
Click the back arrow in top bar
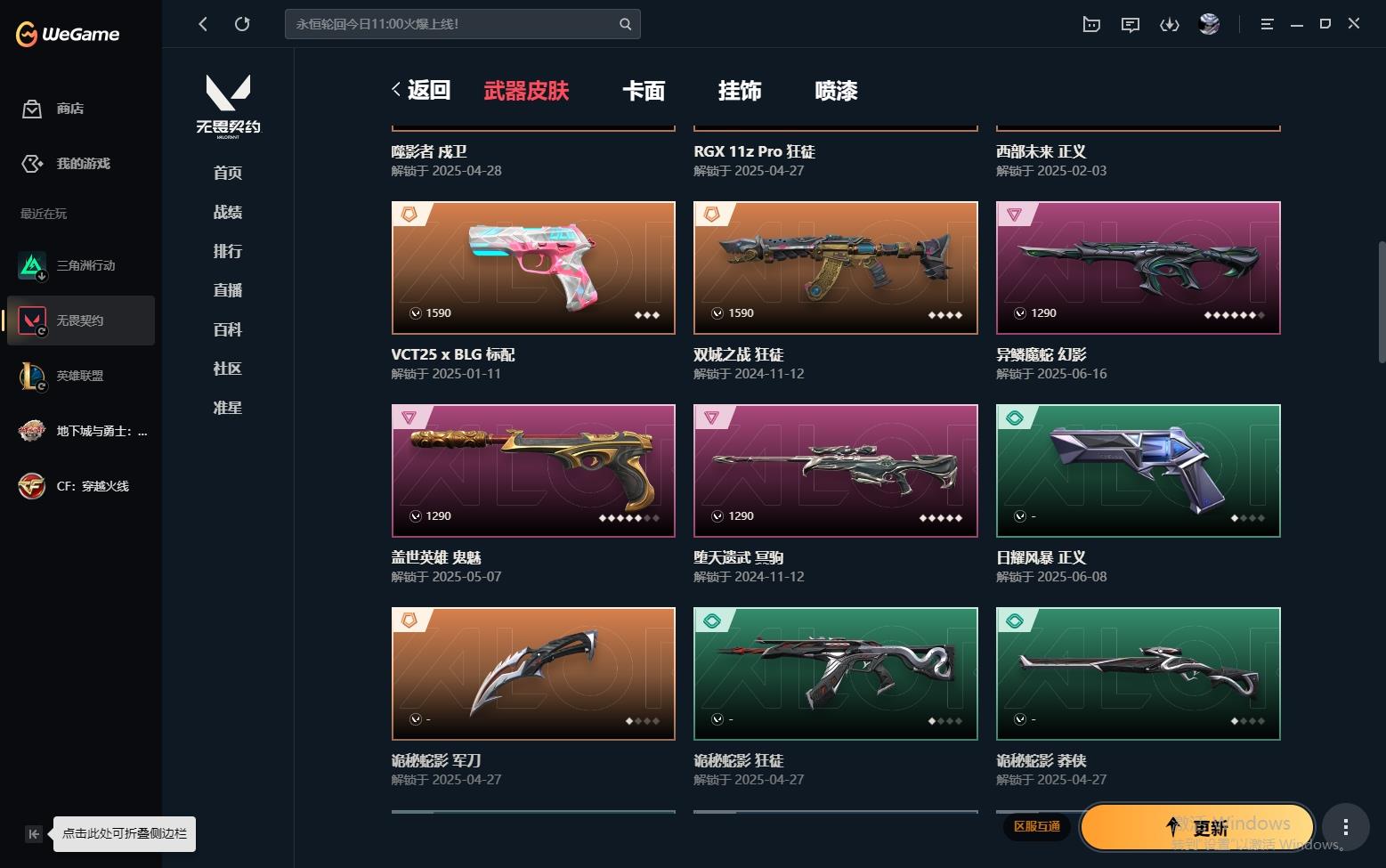203,24
